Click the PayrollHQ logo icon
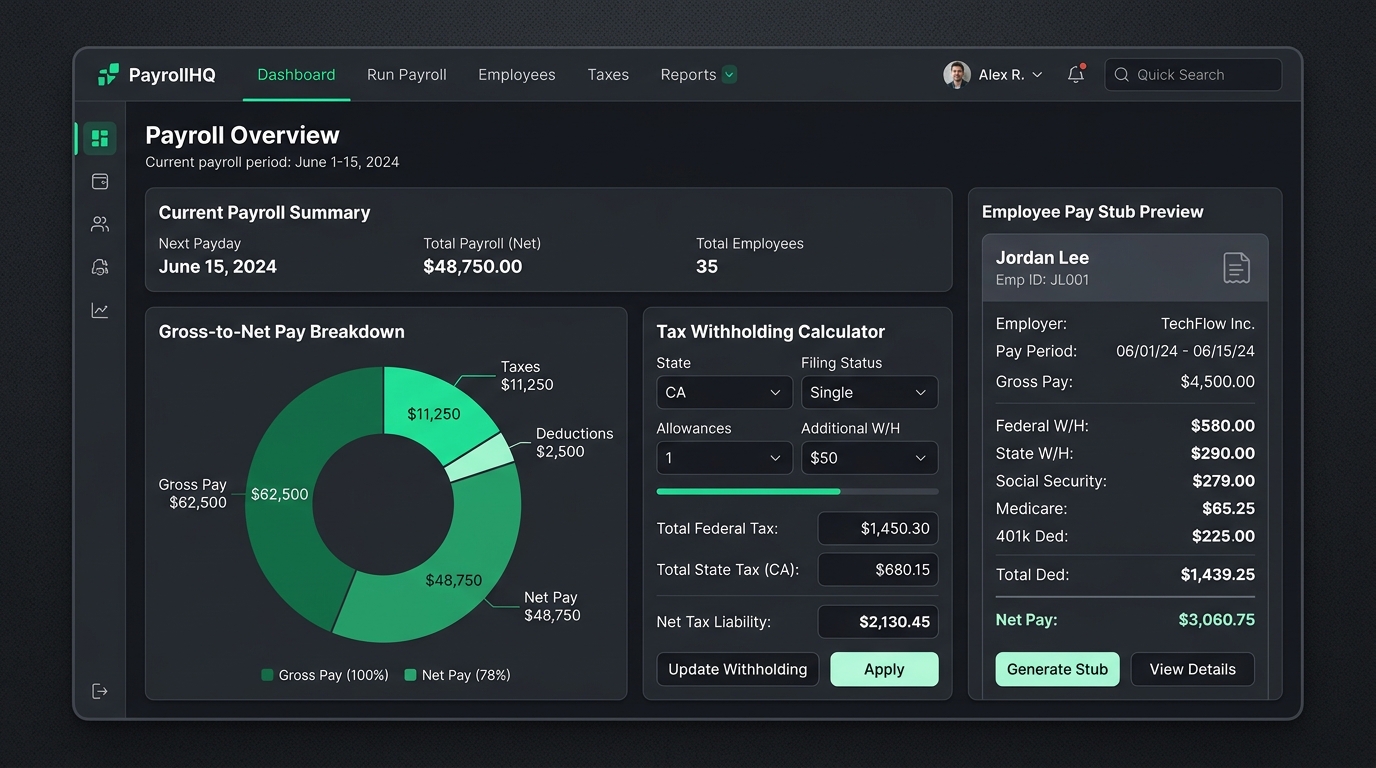The width and height of the screenshot is (1376, 768). point(108,75)
